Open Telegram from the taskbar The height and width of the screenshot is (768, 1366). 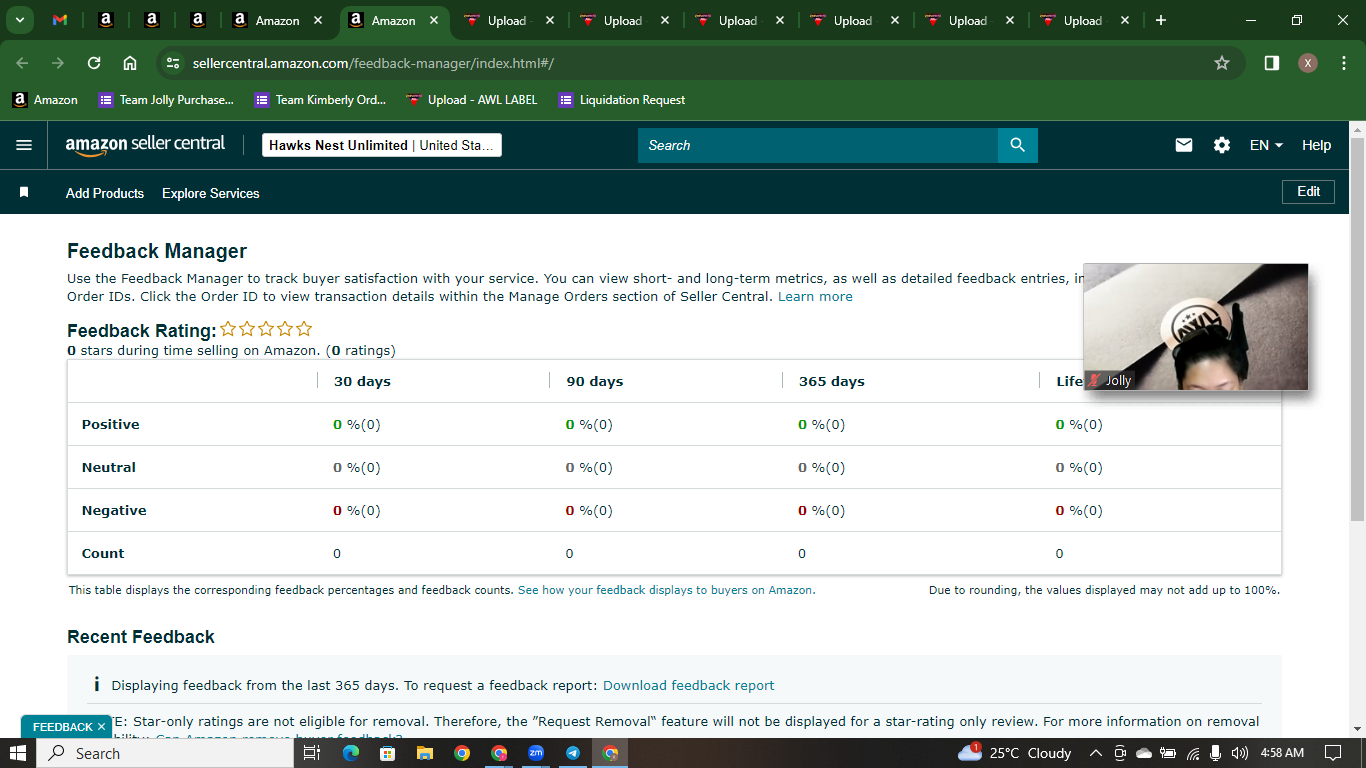click(573, 753)
